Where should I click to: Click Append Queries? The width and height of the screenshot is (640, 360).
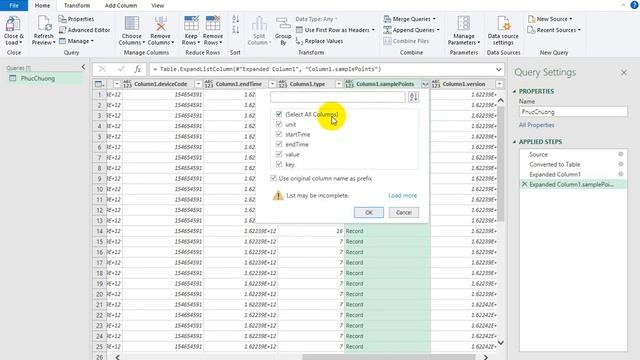(x=411, y=30)
